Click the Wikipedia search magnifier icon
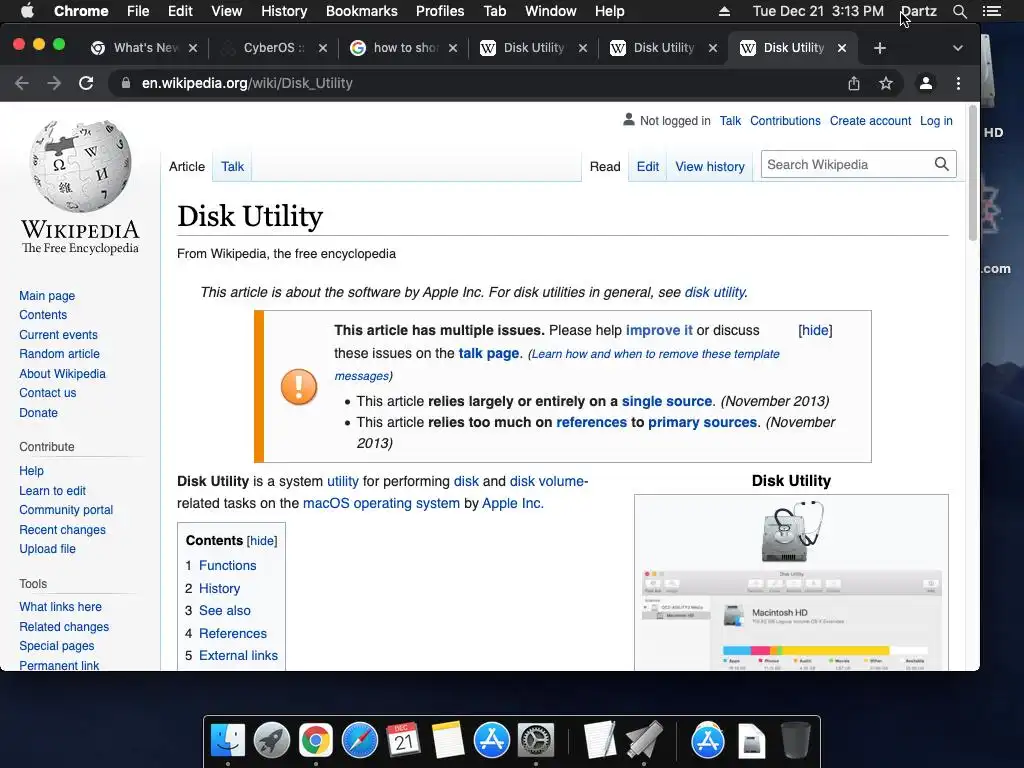Image resolution: width=1024 pixels, height=768 pixels. (x=941, y=165)
